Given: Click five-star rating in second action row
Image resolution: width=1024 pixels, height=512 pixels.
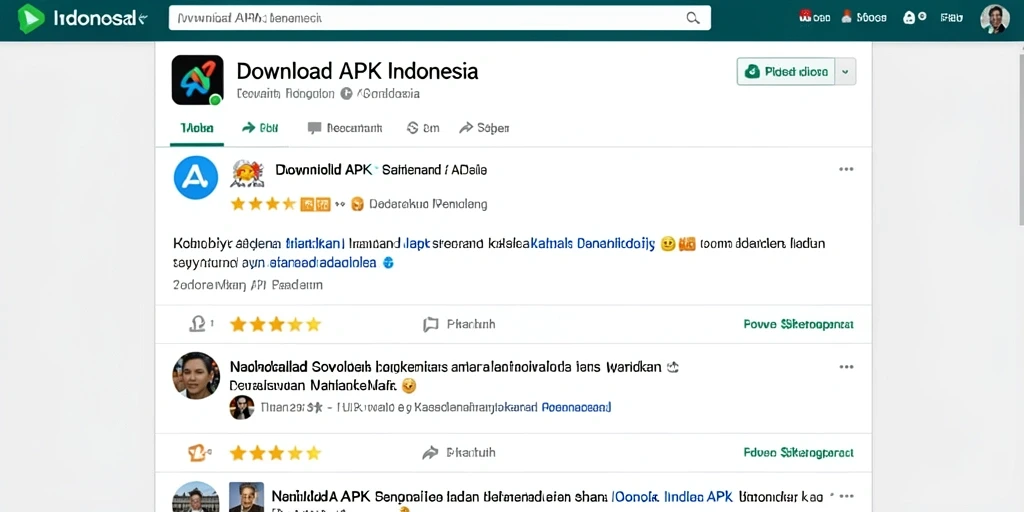Looking at the screenshot, I should tap(276, 453).
